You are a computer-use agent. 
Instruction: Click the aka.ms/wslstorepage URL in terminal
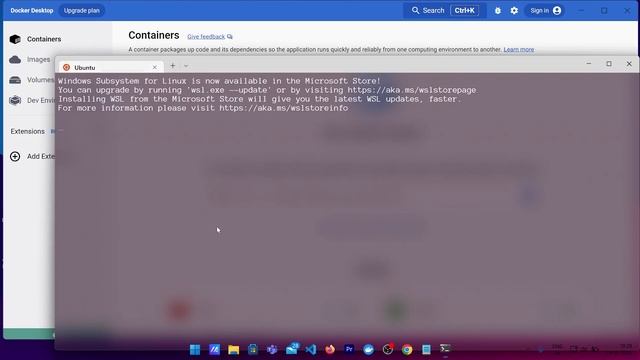pos(412,90)
